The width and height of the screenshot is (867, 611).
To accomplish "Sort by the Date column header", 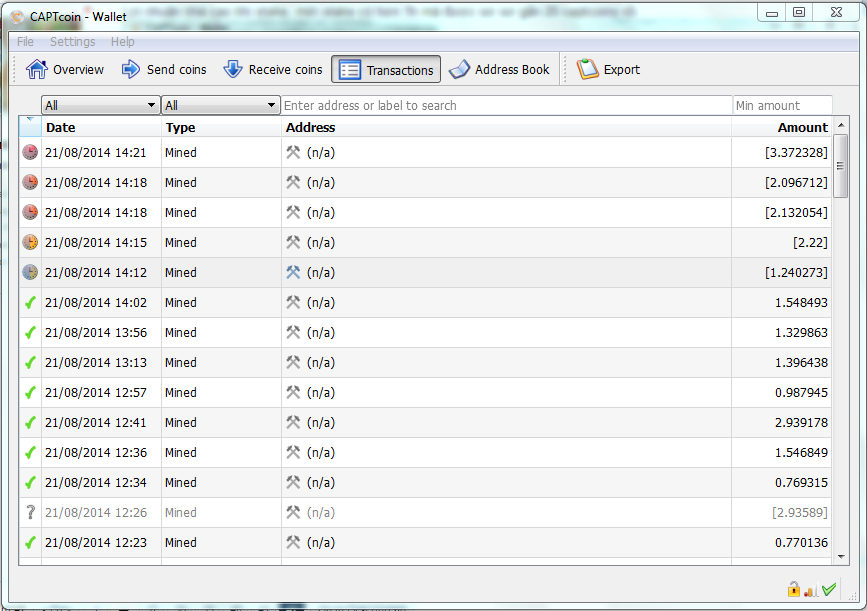I will pos(101,127).
